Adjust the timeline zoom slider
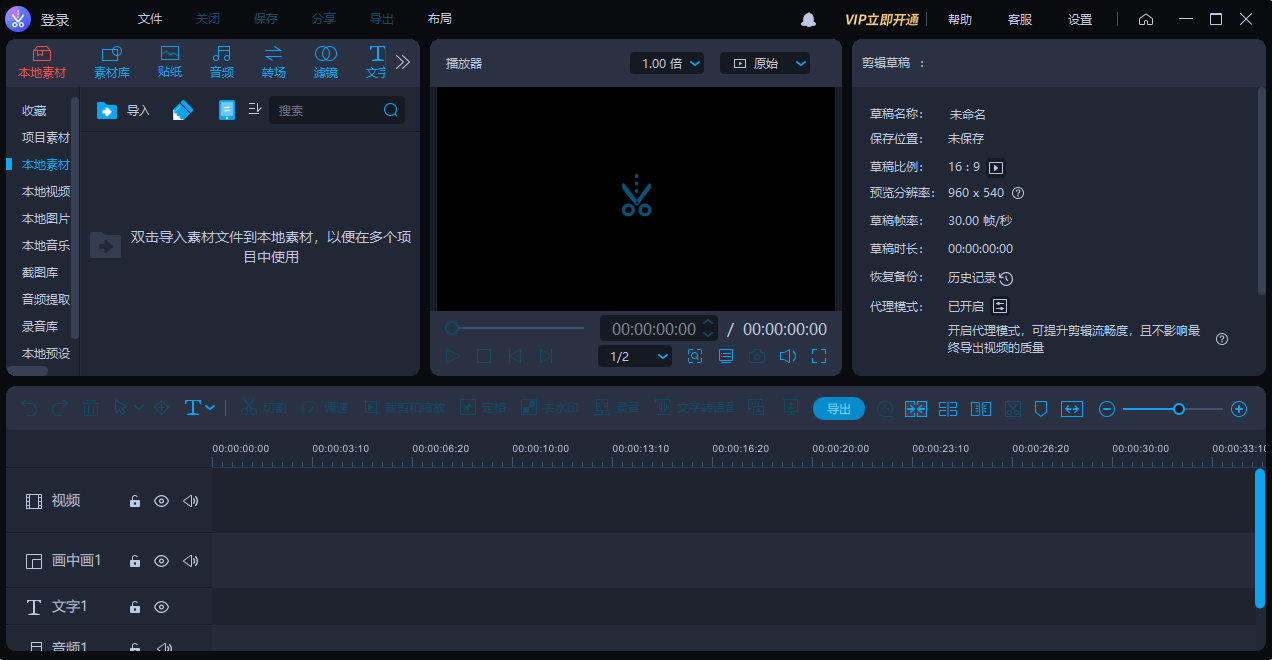 pyautogui.click(x=1172, y=409)
